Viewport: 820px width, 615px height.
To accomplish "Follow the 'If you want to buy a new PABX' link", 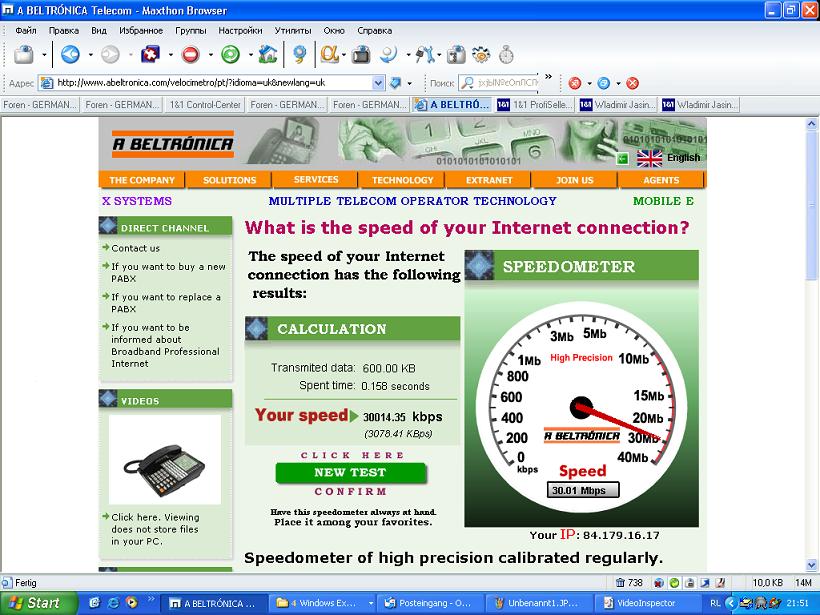I will [x=168, y=272].
